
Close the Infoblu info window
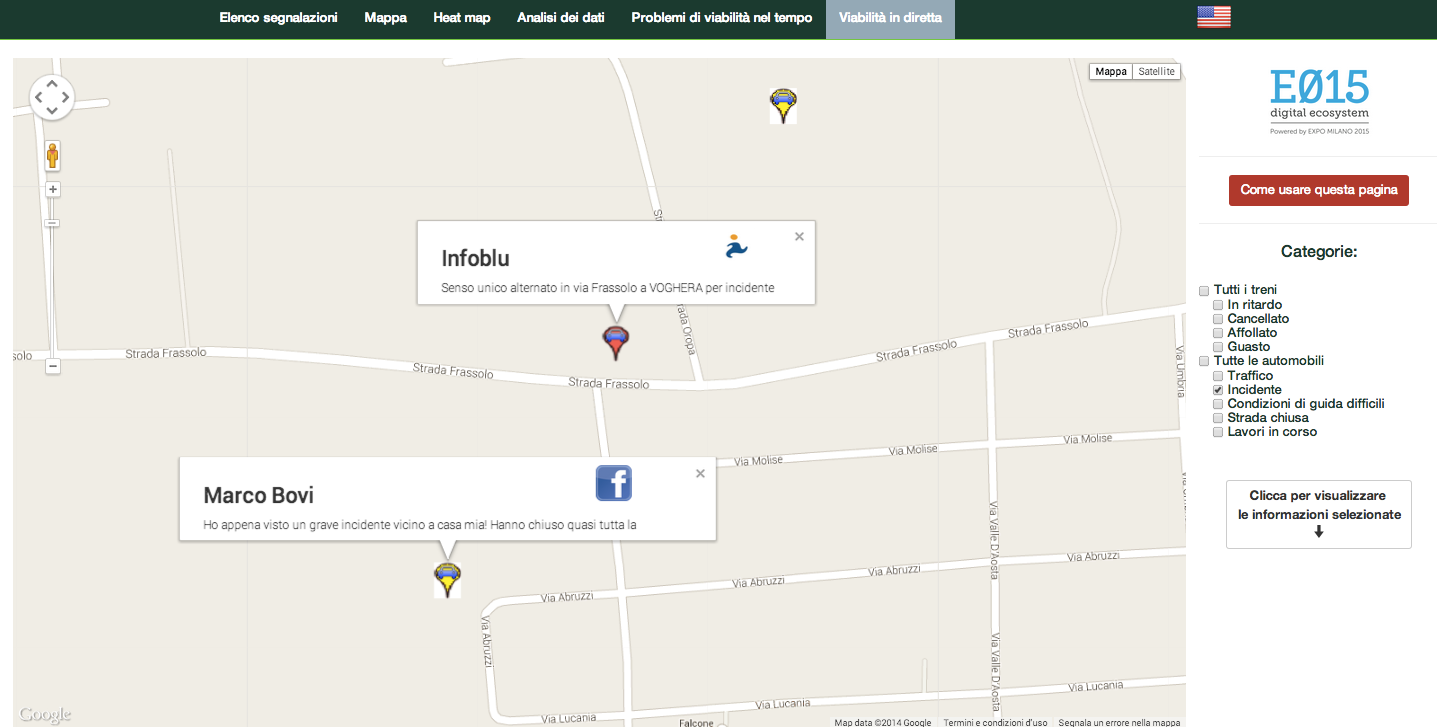tap(799, 237)
